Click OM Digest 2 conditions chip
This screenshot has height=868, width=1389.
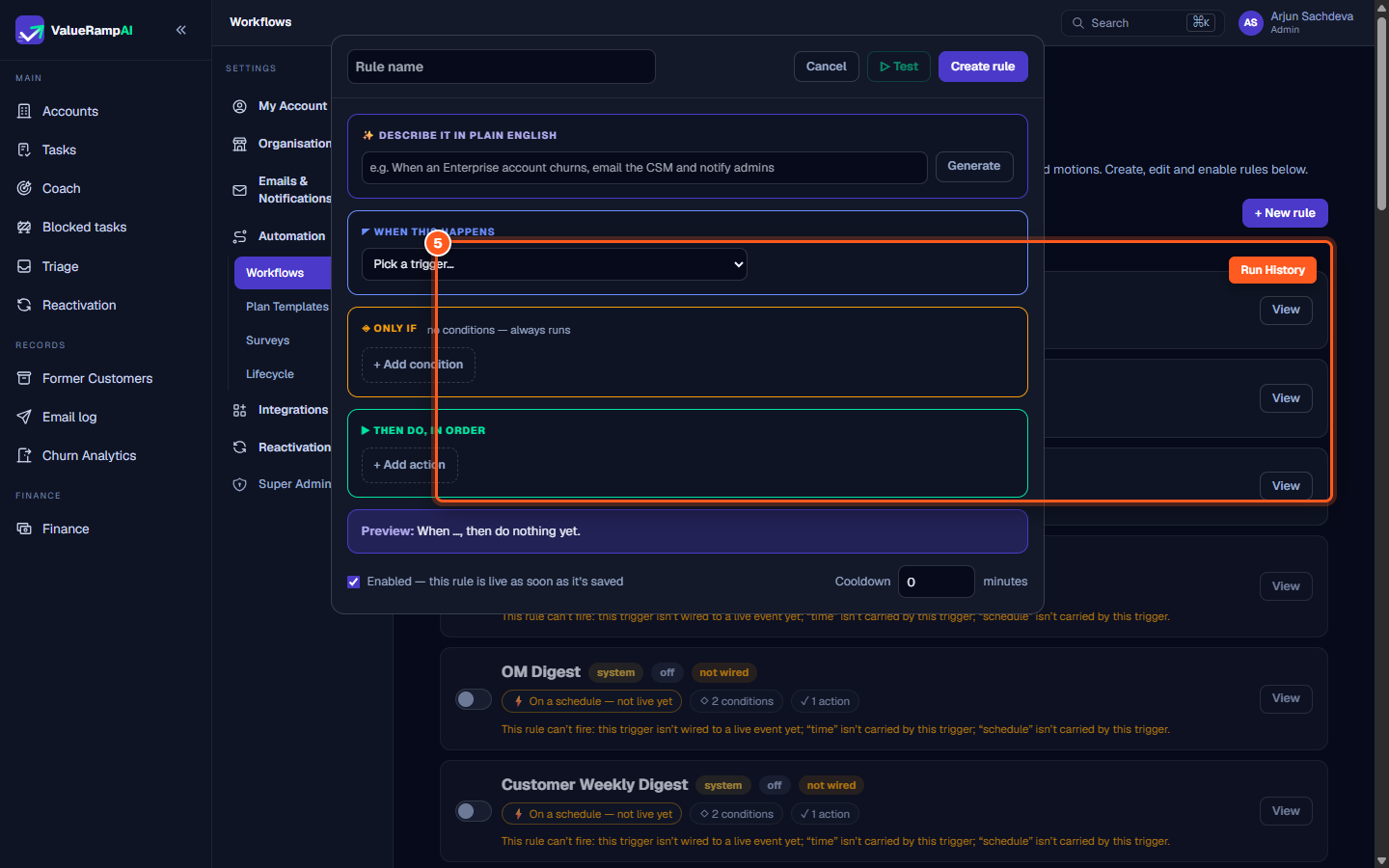(737, 701)
